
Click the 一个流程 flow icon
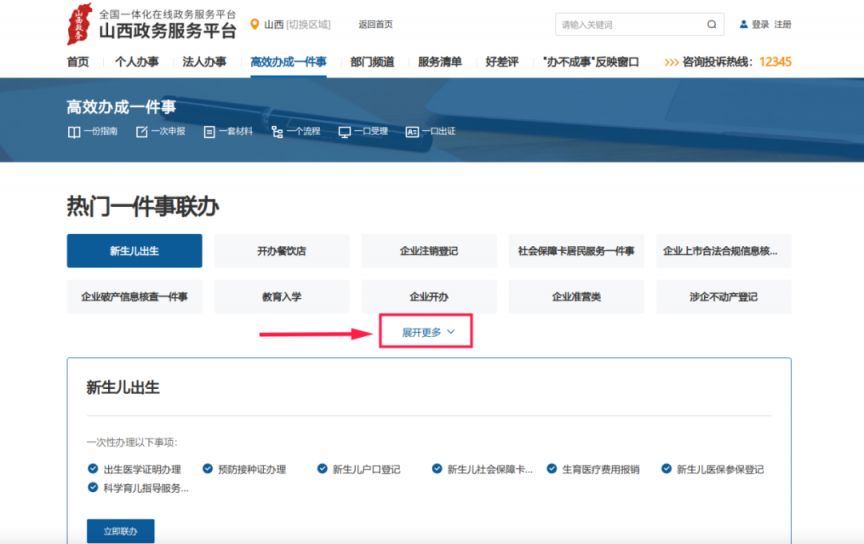tap(277, 132)
